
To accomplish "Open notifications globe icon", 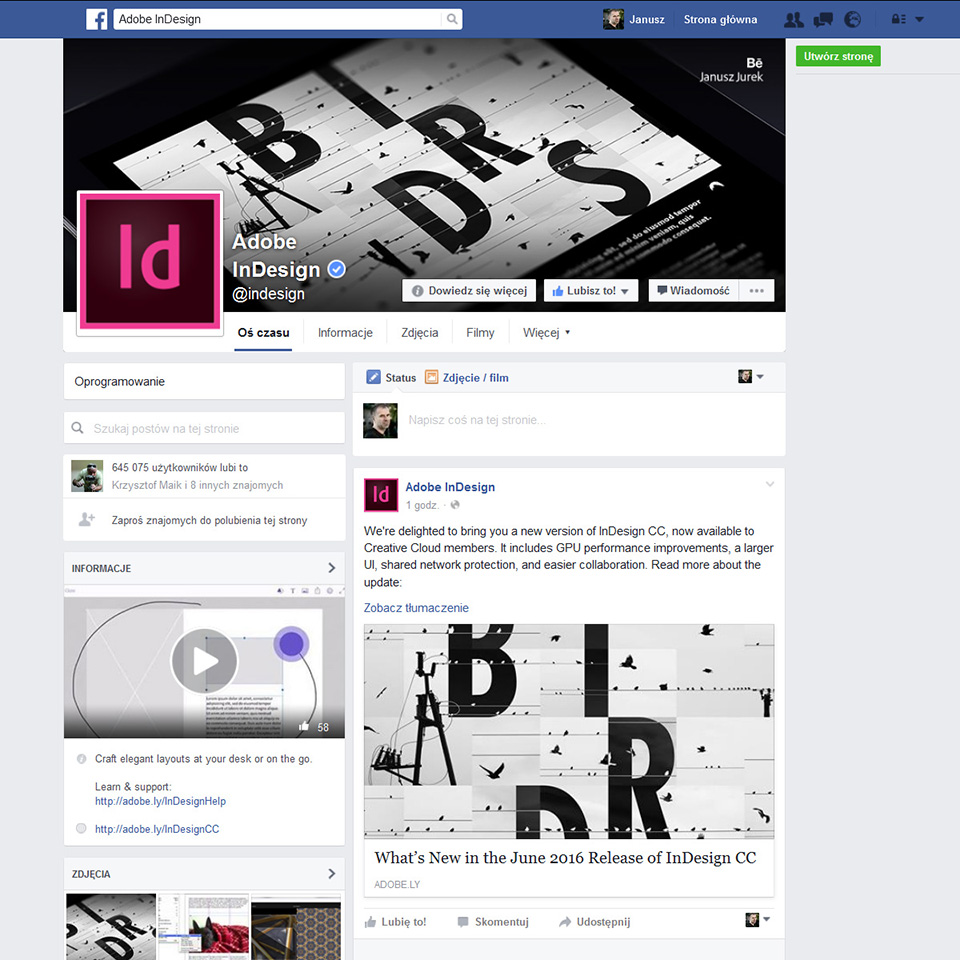I will [853, 19].
